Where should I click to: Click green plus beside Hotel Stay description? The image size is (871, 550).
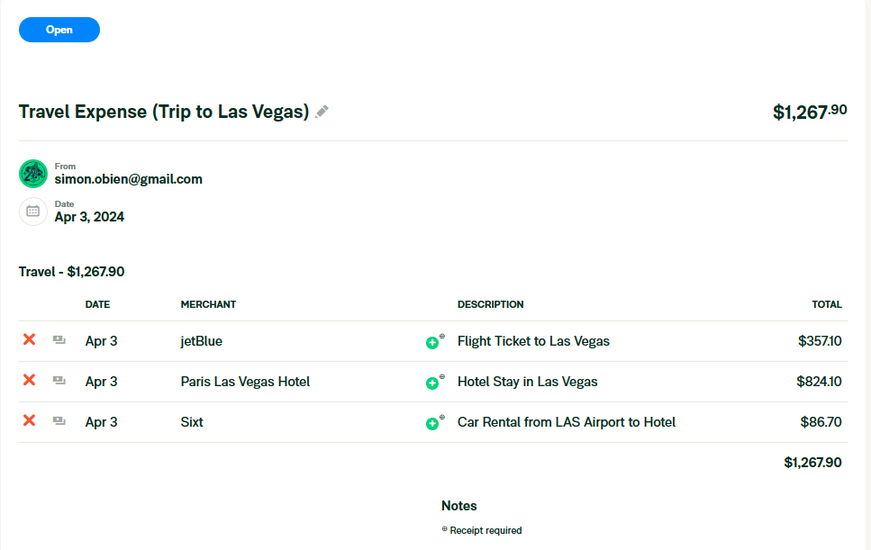click(x=433, y=383)
